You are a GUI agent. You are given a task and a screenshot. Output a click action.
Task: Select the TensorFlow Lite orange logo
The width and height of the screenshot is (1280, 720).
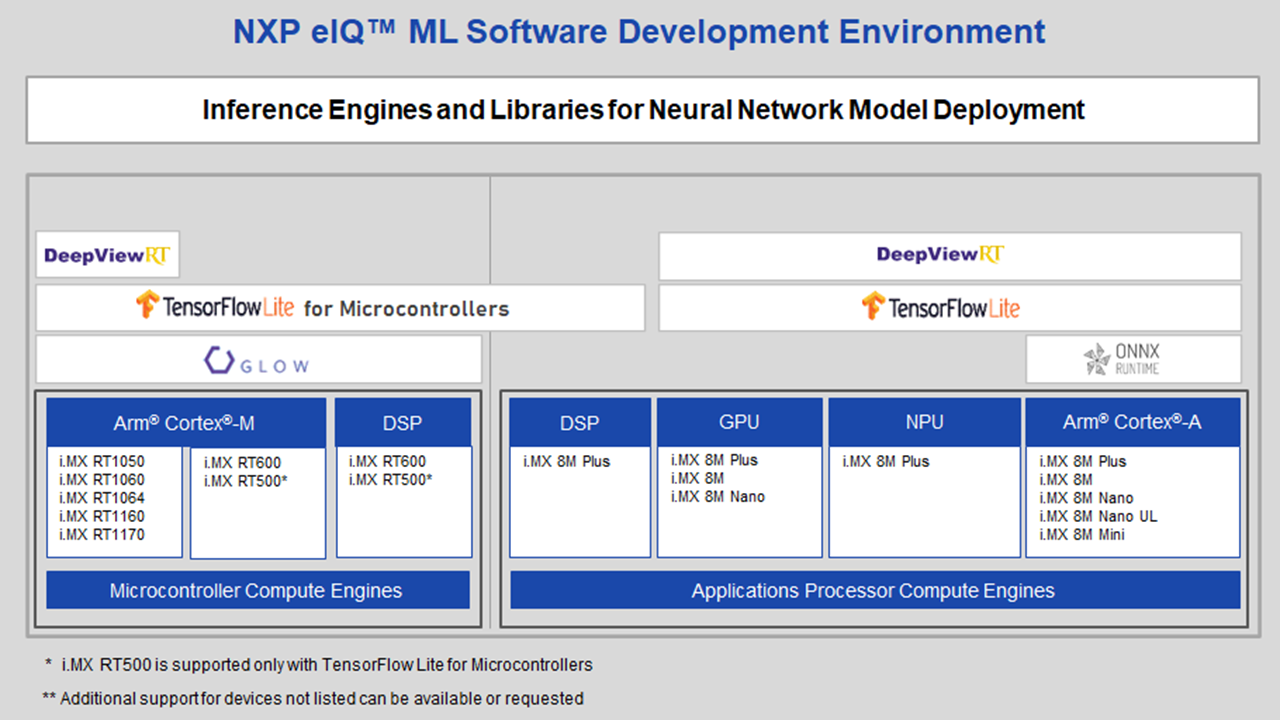[x=940, y=307]
